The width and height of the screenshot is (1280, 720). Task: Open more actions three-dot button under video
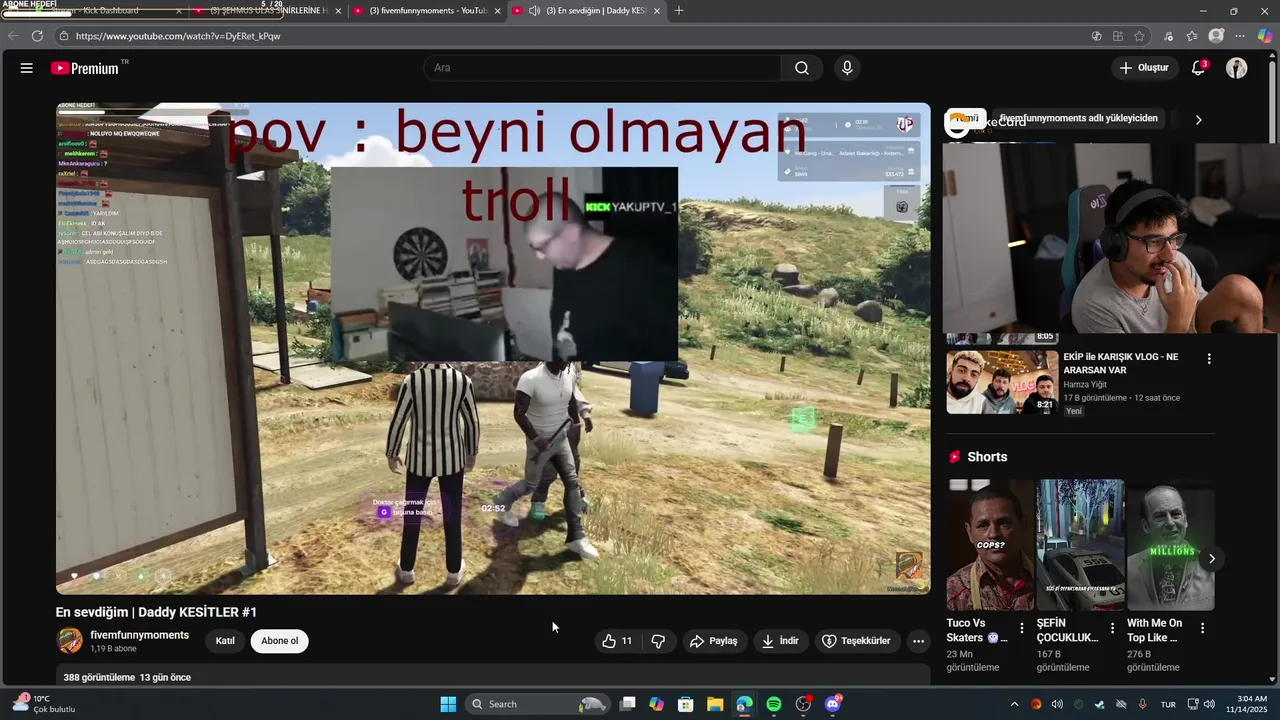pyautogui.click(x=918, y=641)
